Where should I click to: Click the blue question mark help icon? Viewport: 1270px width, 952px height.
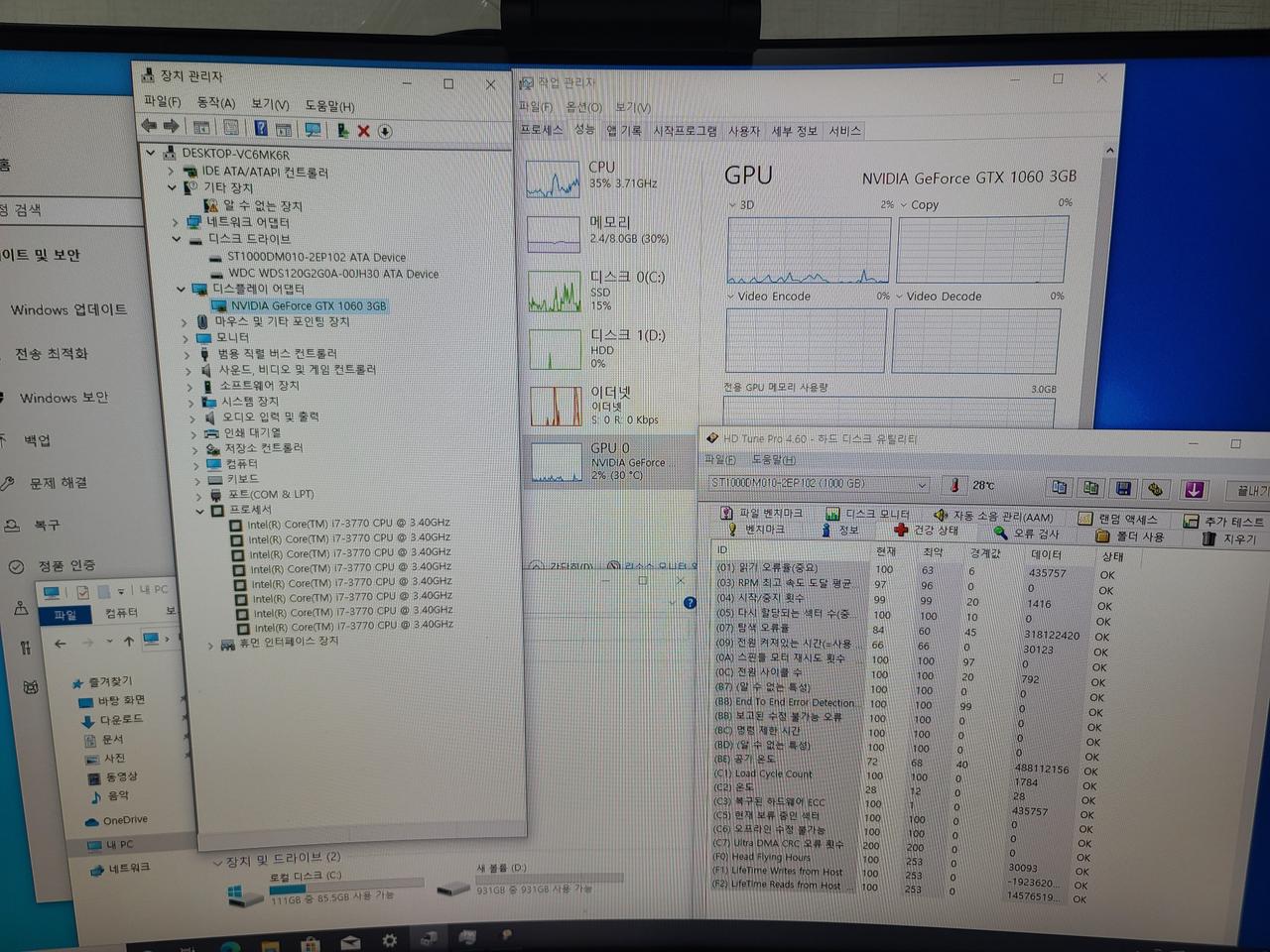click(260, 129)
